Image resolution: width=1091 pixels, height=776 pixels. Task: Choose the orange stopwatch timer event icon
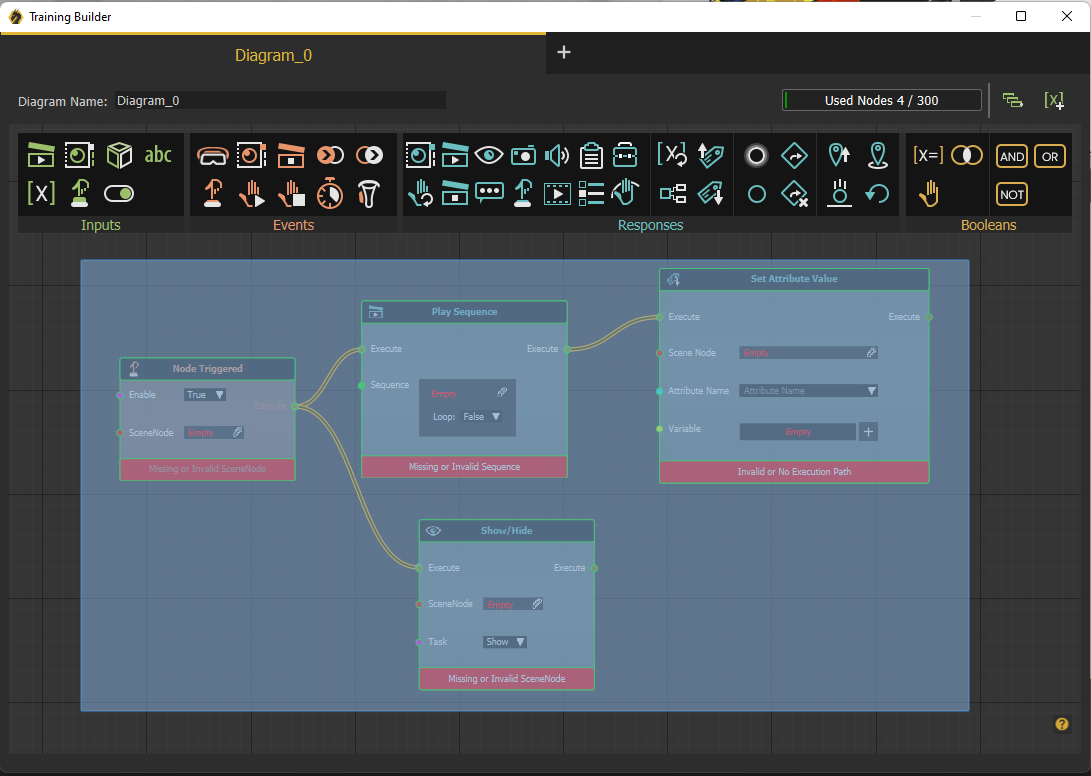[x=330, y=193]
